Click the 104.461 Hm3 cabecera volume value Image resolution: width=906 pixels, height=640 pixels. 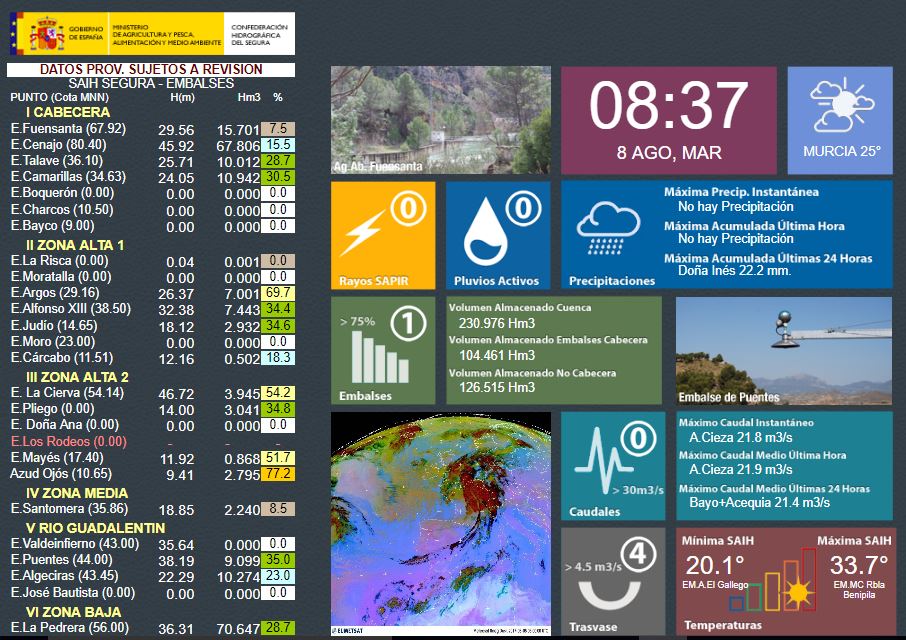click(497, 355)
